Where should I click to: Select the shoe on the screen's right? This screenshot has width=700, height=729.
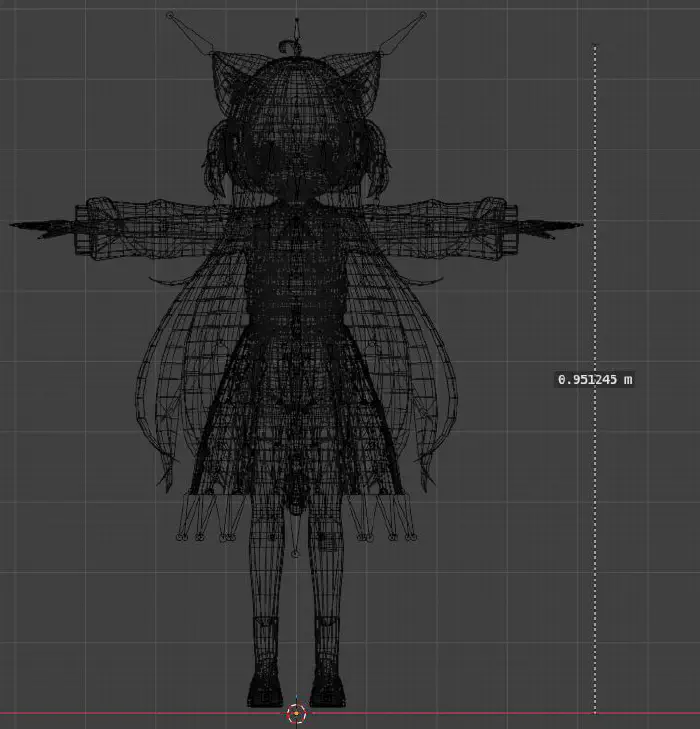click(x=326, y=690)
